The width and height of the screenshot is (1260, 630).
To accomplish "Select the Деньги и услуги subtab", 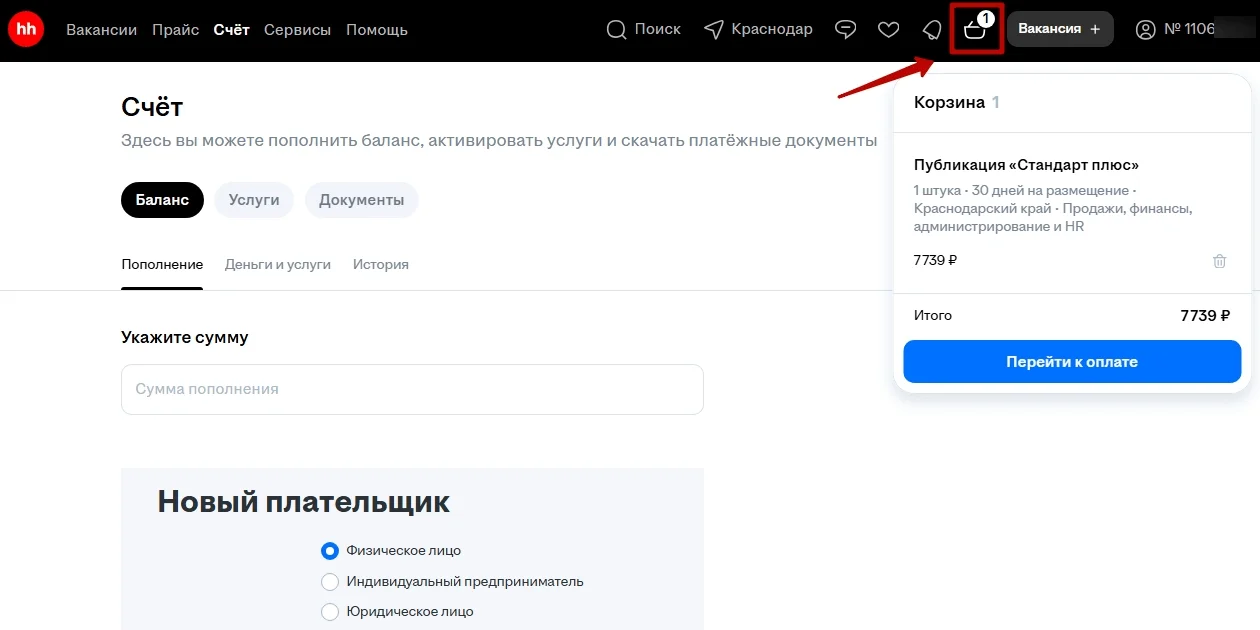I will [x=278, y=265].
